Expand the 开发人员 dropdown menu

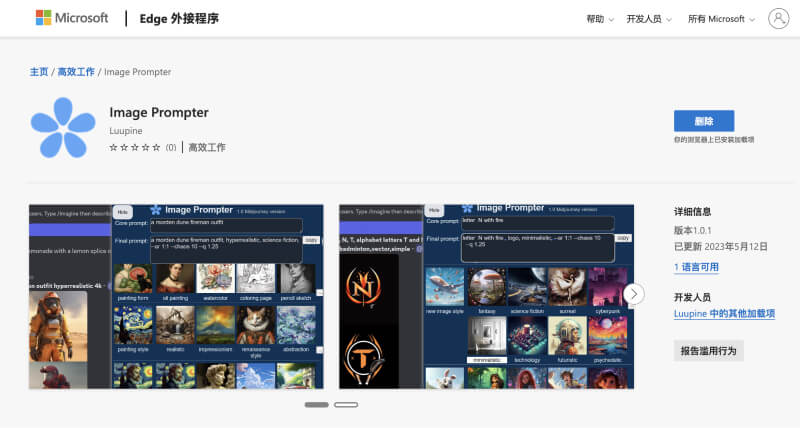tap(648, 19)
